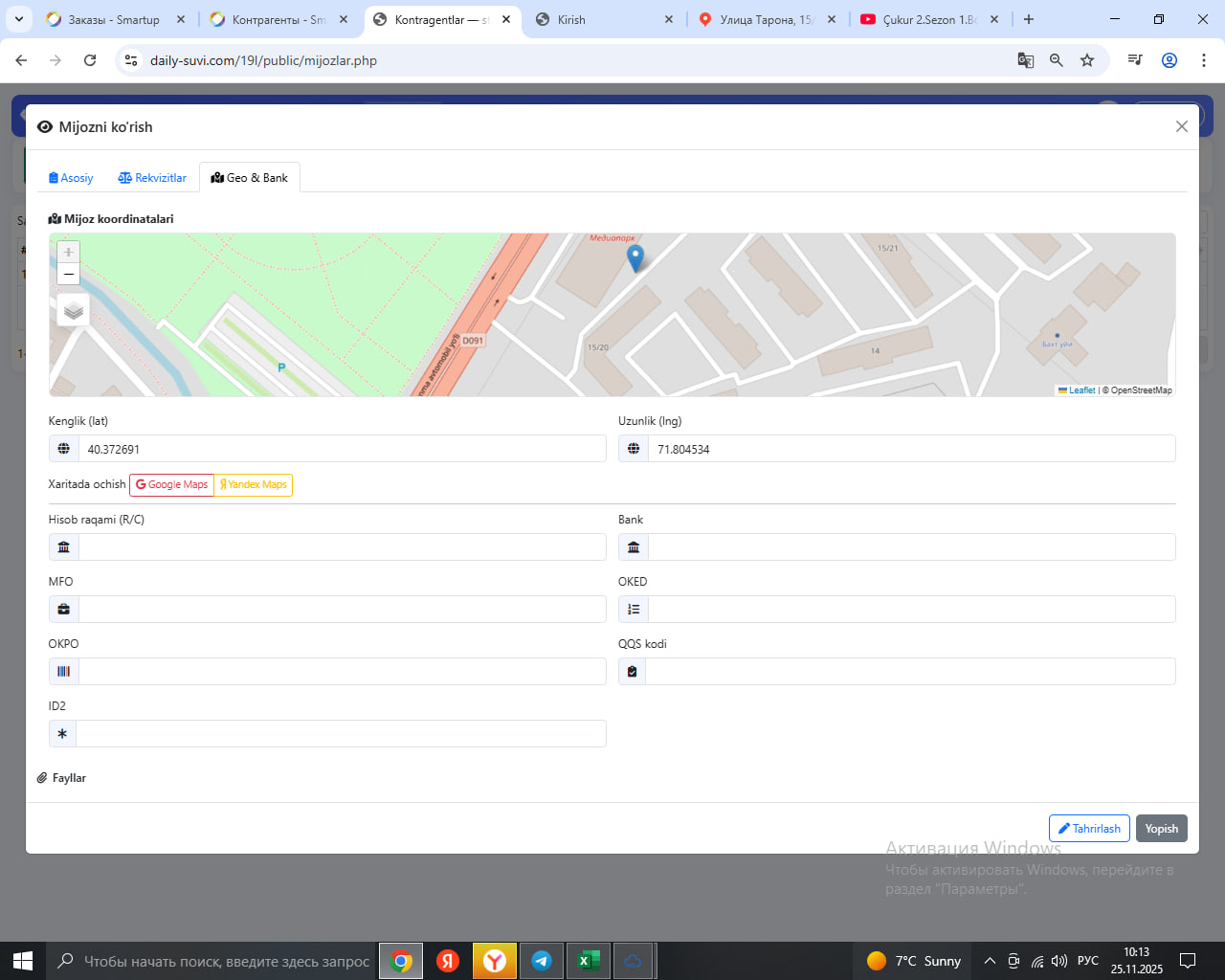1225x980 pixels.
Task: Bookmark this page with the star icon
Action: click(1087, 60)
